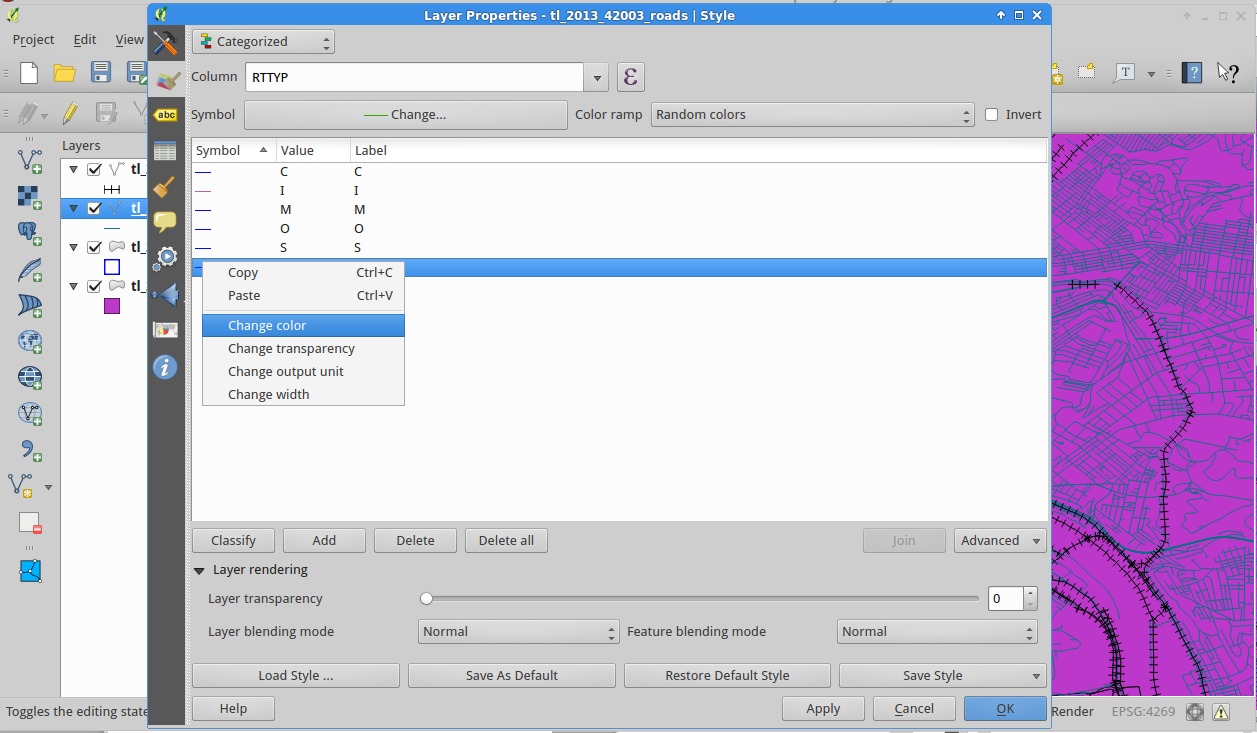This screenshot has height=733, width=1257.
Task: Open the Labels tab with abc icon
Action: click(x=166, y=115)
